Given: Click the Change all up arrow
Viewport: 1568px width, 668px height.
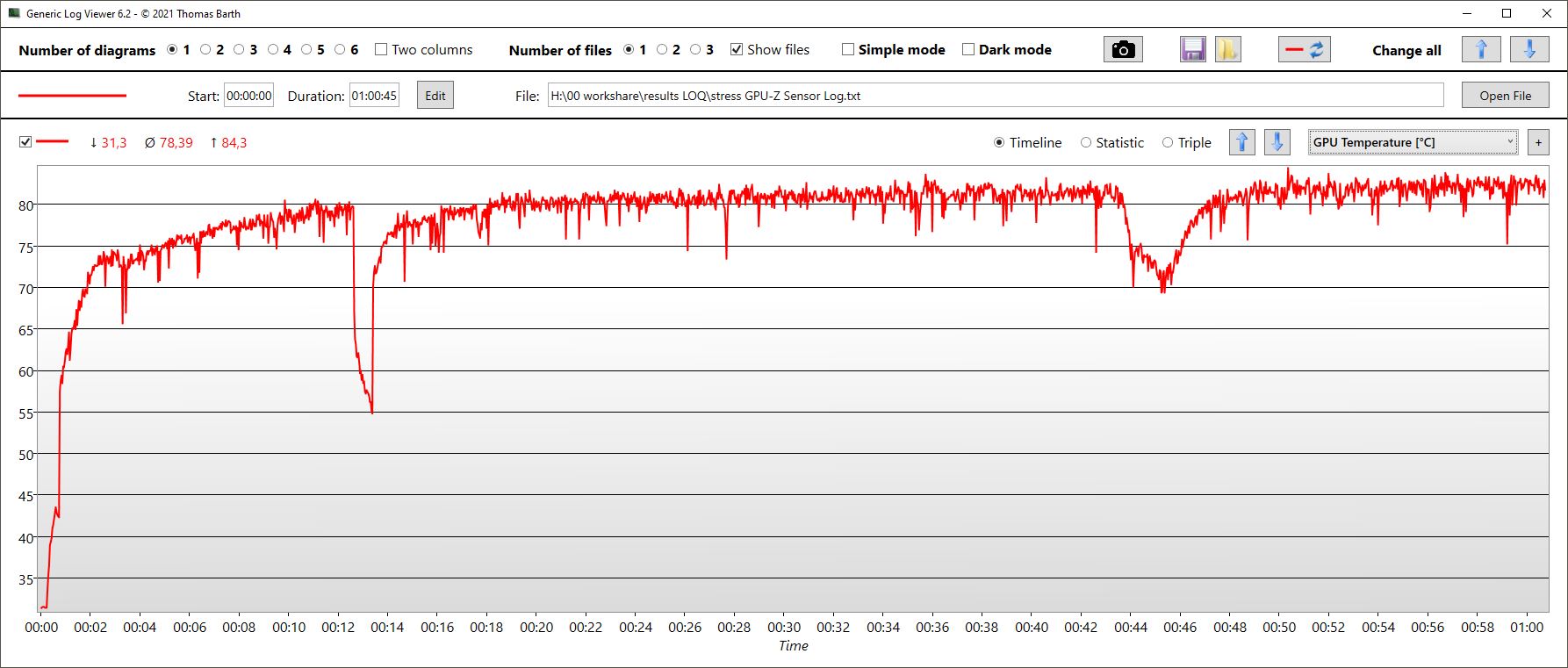Looking at the screenshot, I should (x=1480, y=50).
